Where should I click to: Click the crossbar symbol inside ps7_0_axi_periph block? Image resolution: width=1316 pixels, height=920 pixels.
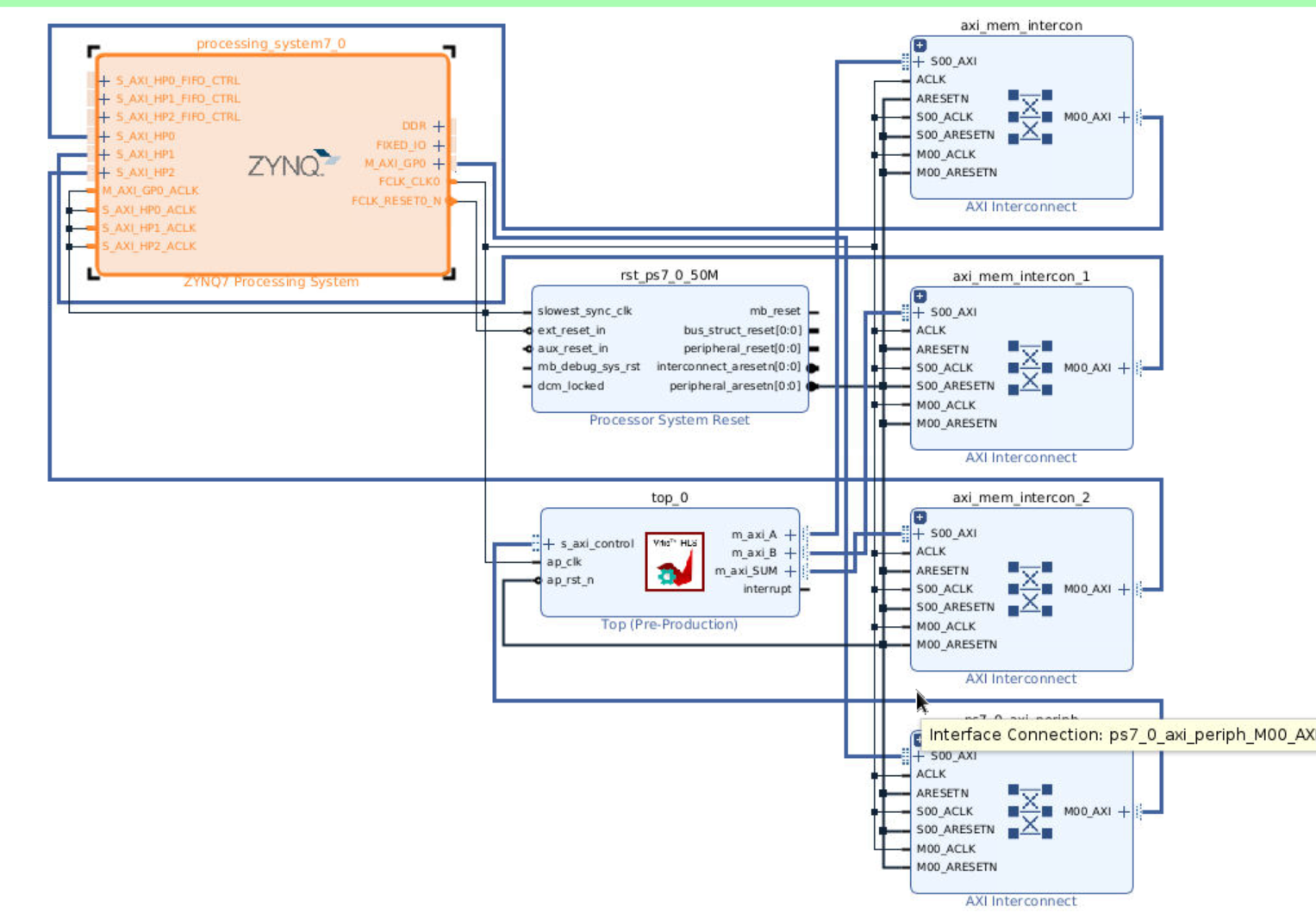pos(1030,811)
